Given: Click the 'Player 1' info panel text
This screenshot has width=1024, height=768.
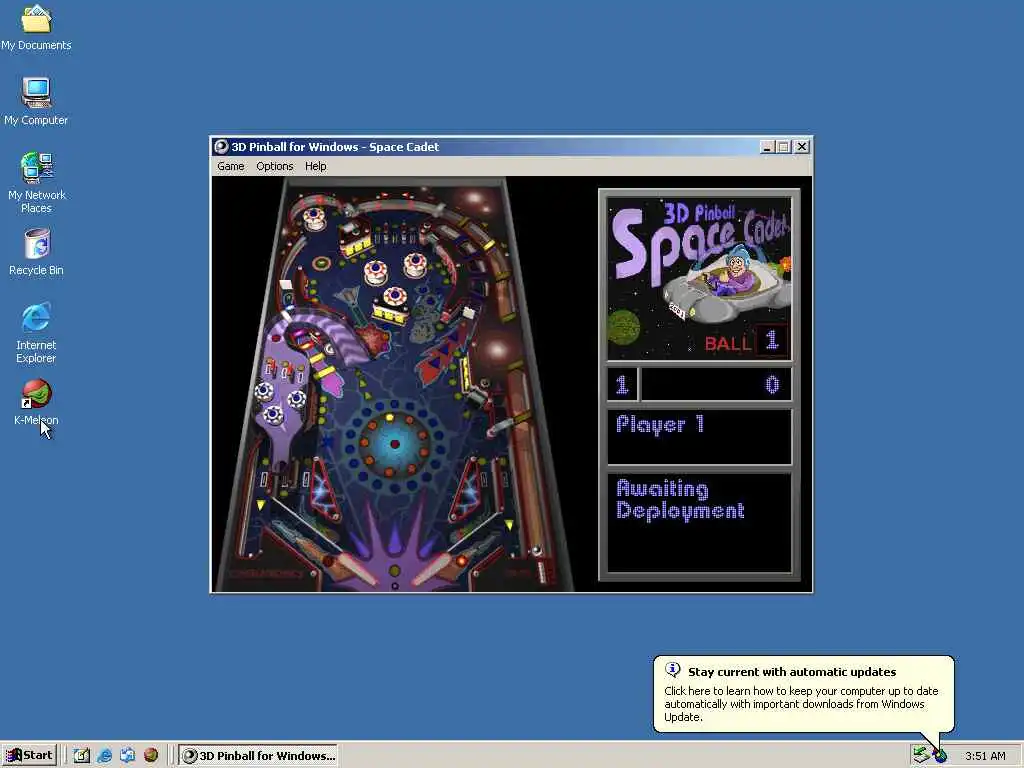Looking at the screenshot, I should click(x=660, y=424).
